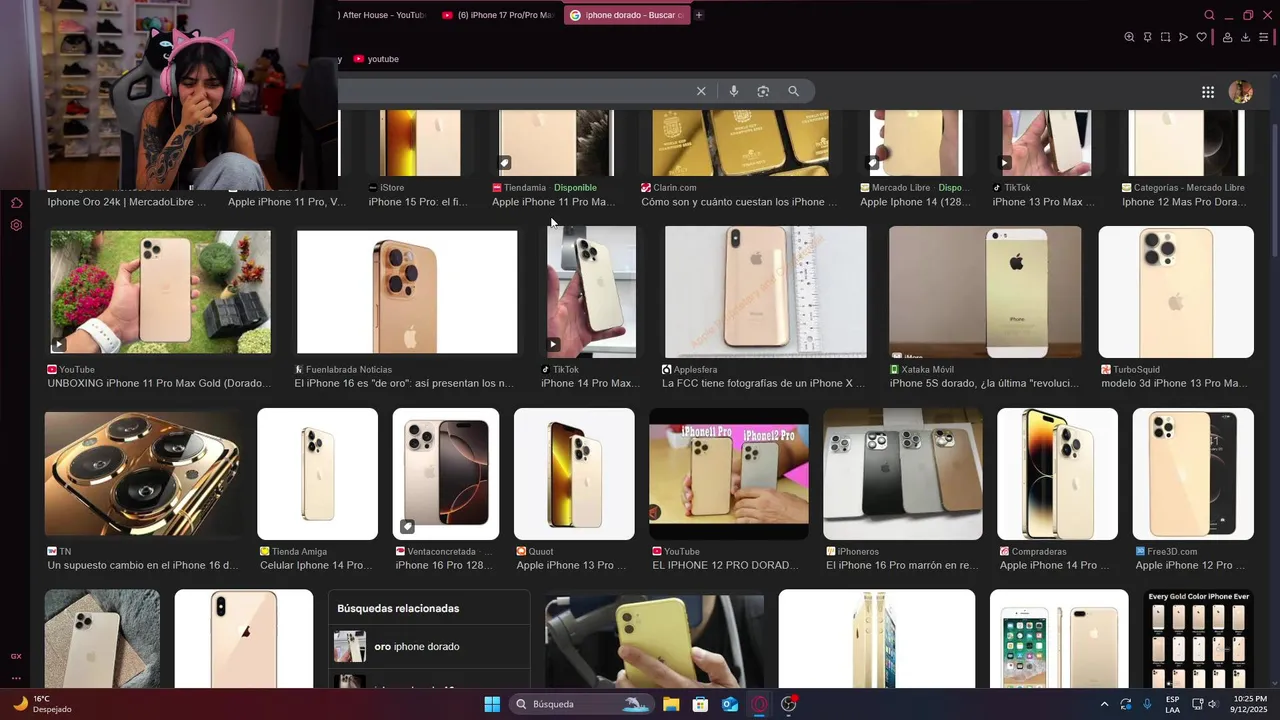Open Tienda Amiga Celular Iphone 14 image
This screenshot has width=1280, height=720.
coord(317,473)
